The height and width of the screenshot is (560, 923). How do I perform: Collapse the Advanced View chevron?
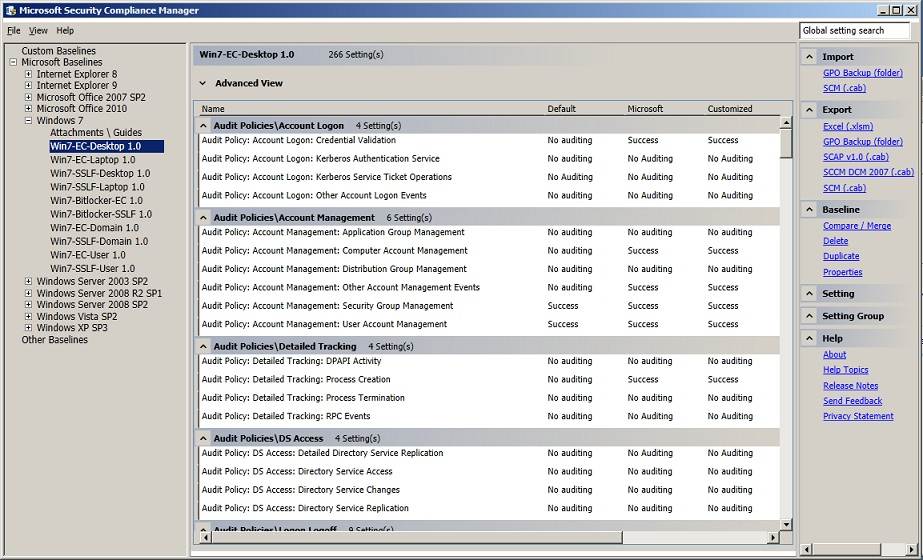(x=202, y=84)
